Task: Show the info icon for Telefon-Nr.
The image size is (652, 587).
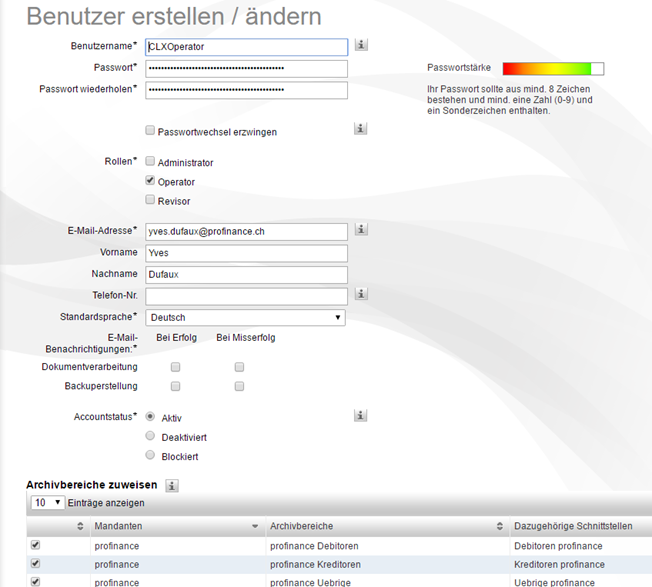Action: 361,294
